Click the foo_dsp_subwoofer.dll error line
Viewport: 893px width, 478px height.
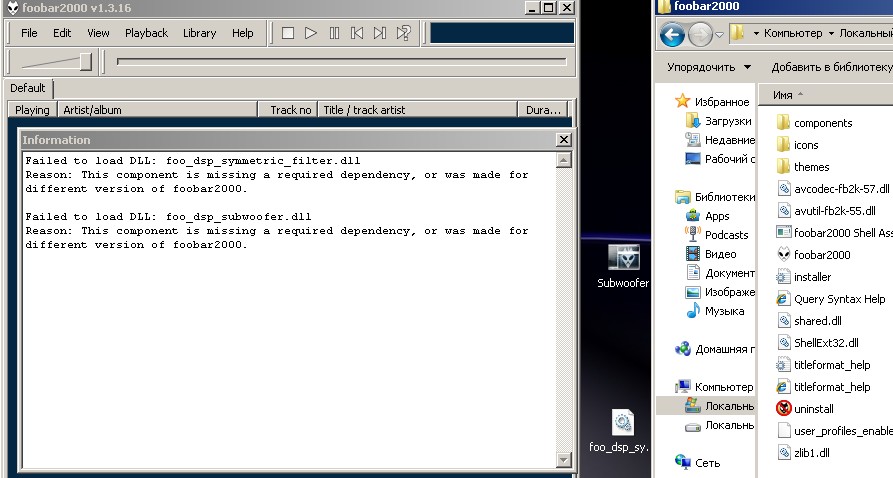pyautogui.click(x=168, y=216)
